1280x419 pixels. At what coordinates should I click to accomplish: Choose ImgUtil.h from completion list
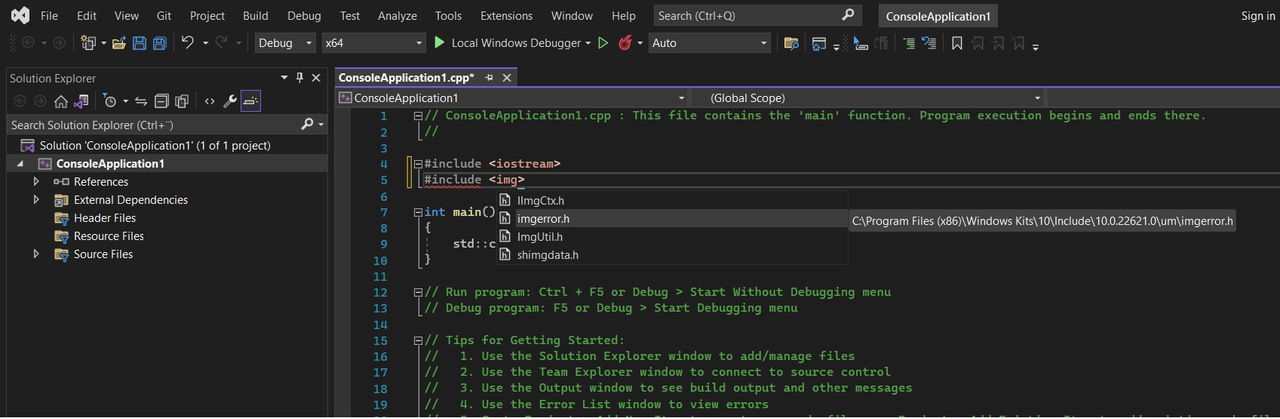pyautogui.click(x=673, y=237)
